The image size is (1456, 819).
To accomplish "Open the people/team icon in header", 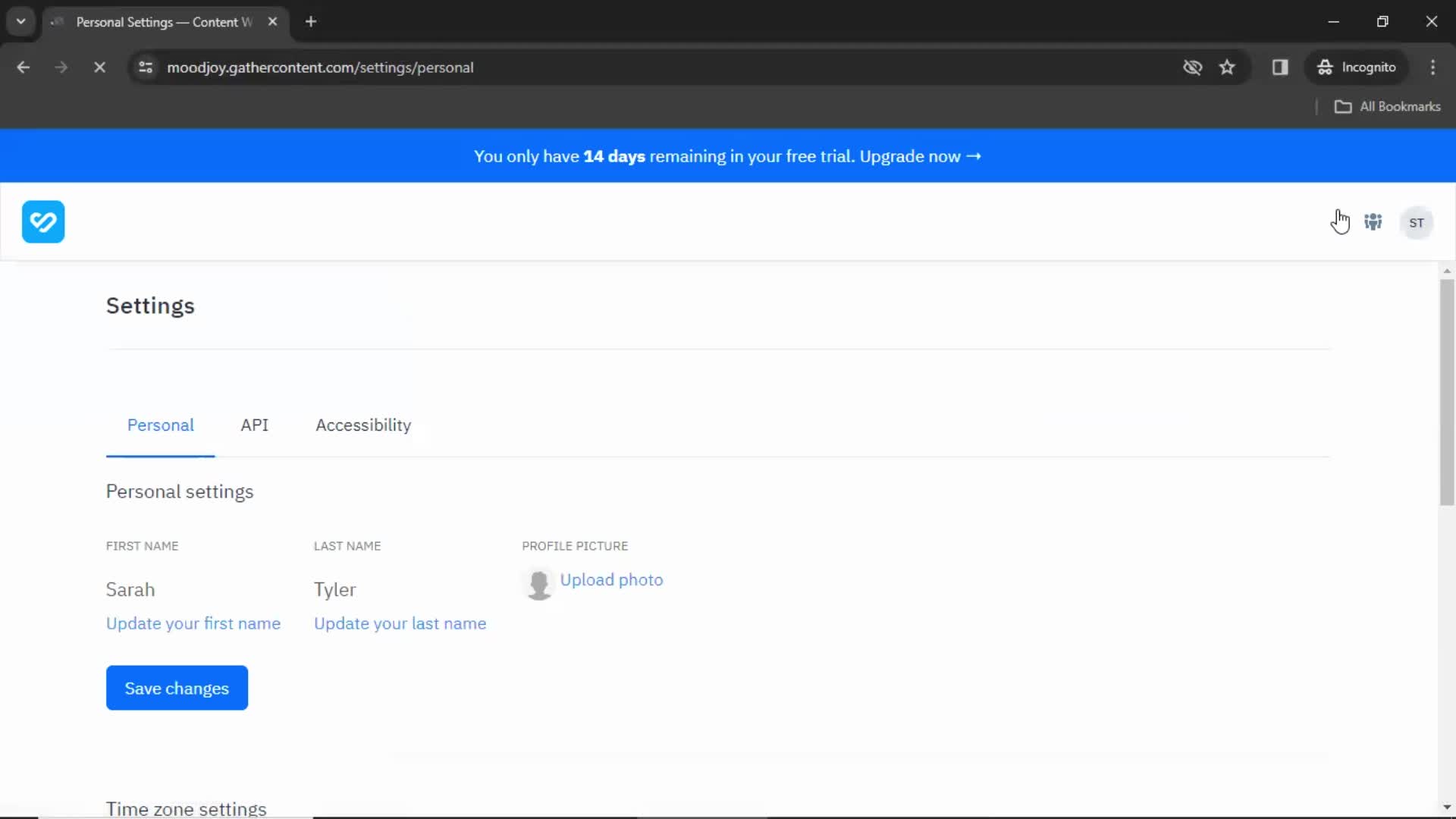I will pos(1373,222).
